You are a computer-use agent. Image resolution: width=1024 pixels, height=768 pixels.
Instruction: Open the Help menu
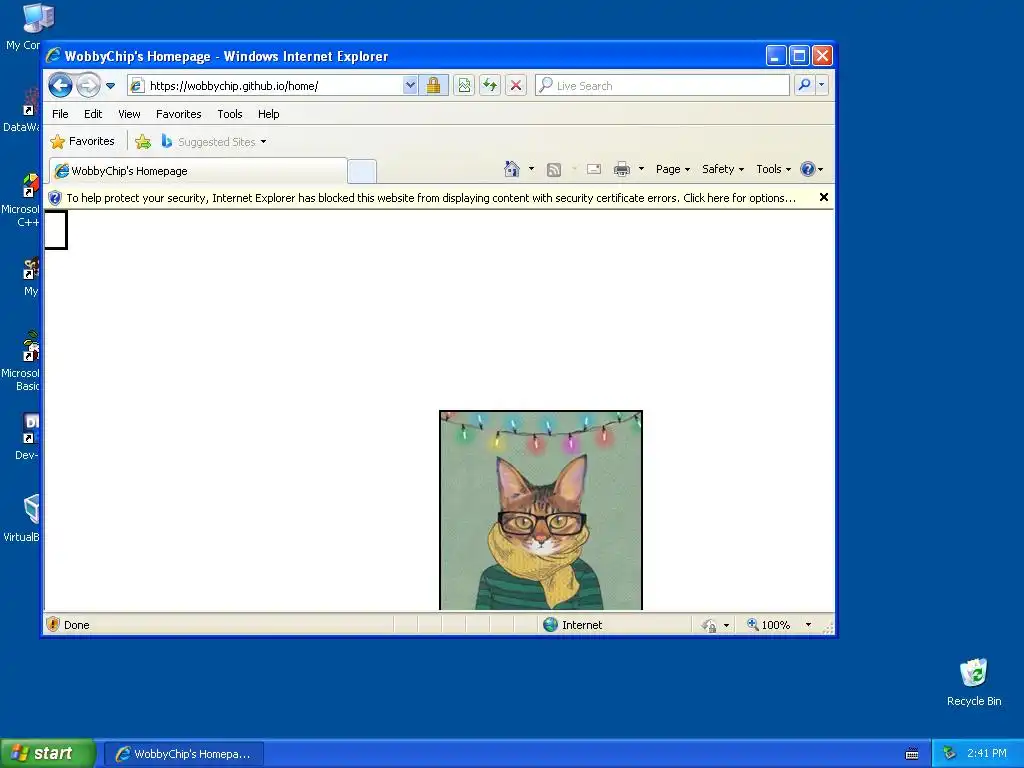(x=268, y=114)
